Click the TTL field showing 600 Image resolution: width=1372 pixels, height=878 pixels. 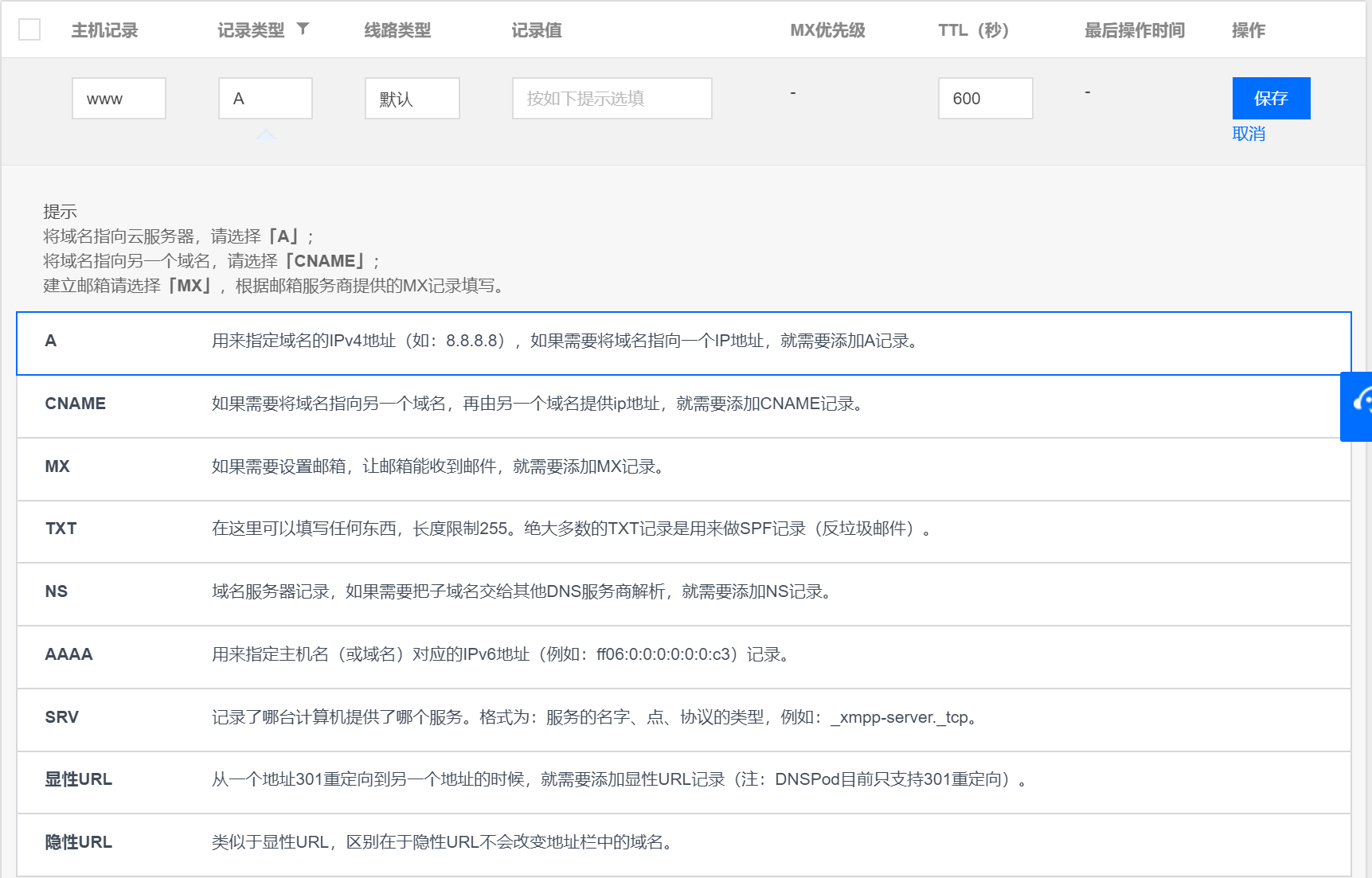(985, 99)
